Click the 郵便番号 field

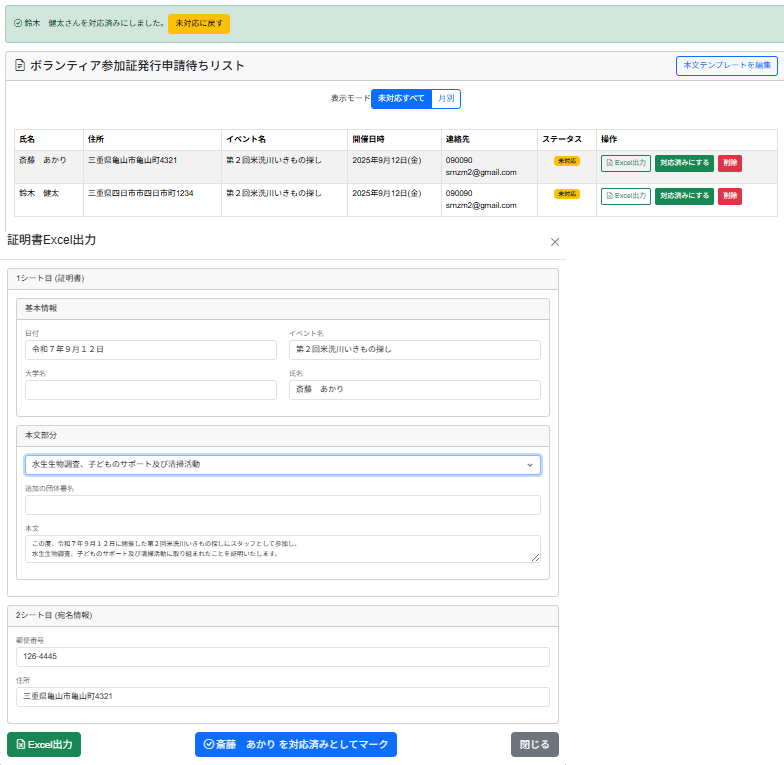283,657
